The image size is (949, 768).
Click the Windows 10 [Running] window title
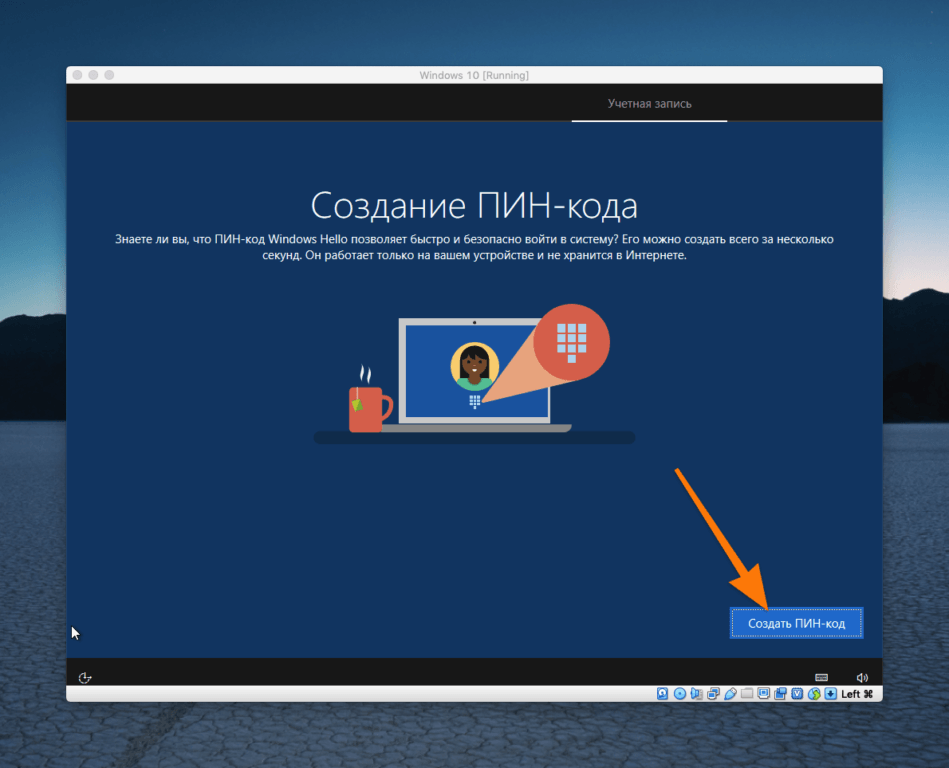474,75
